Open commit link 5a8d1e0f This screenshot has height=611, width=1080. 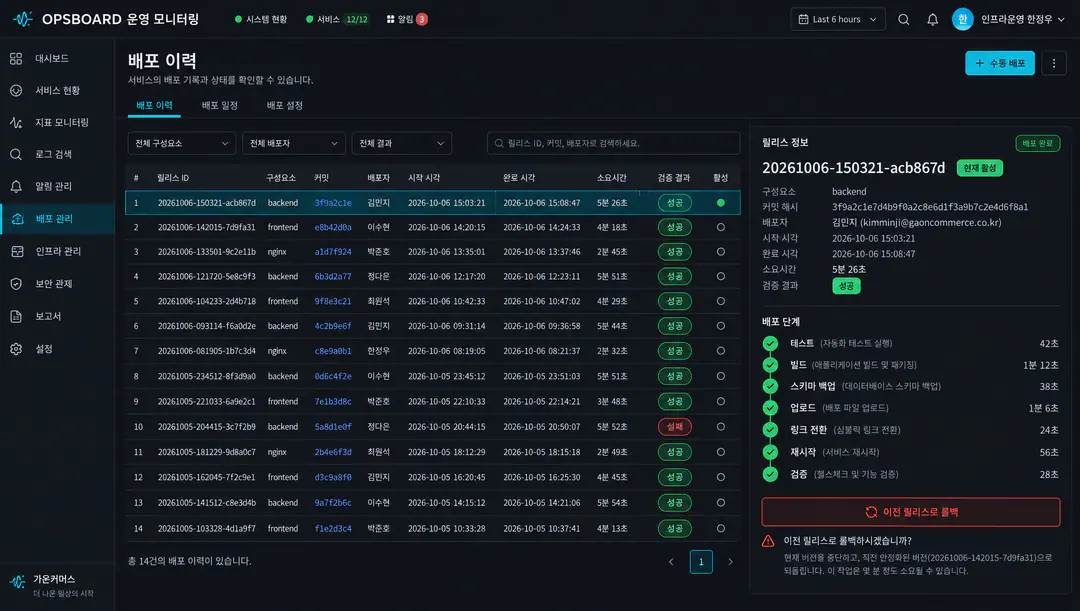[333, 427]
